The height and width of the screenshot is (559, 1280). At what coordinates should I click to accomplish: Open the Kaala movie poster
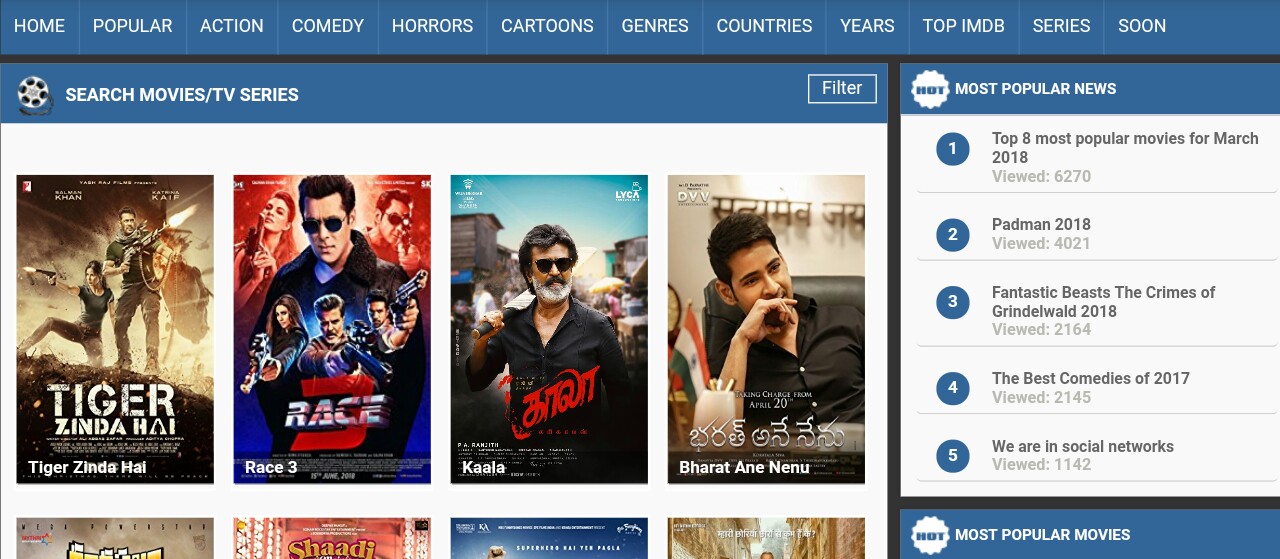(x=549, y=330)
